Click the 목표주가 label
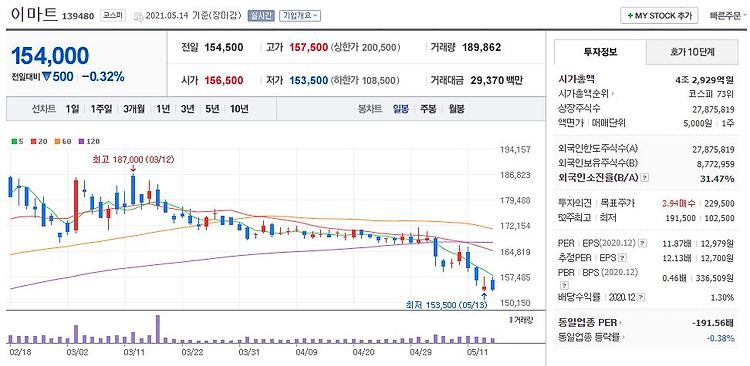Screen dimensions: 750x366 coord(617,203)
